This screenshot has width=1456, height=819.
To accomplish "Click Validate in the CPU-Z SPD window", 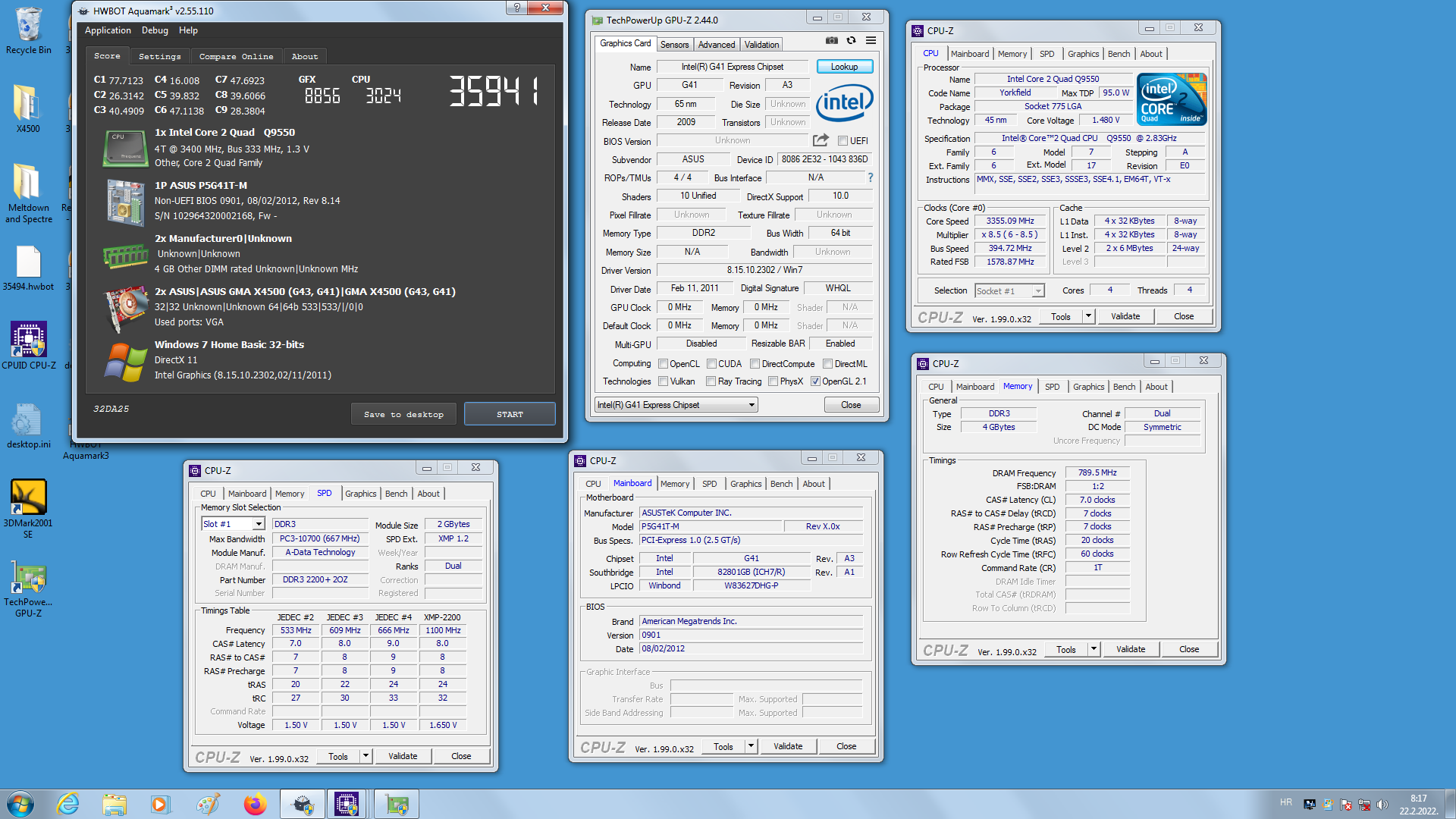I will (403, 756).
